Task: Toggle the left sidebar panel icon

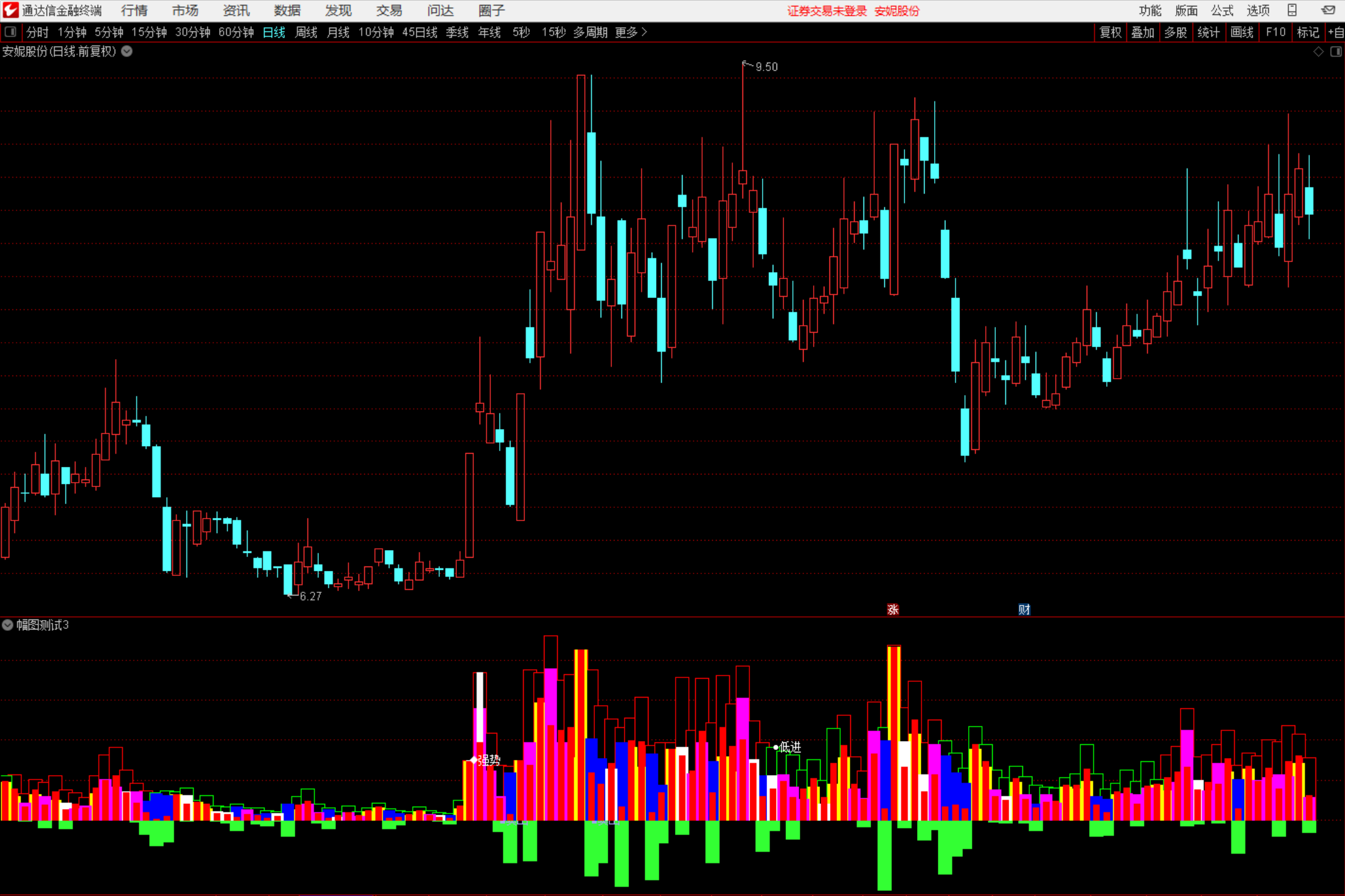Action: click(x=11, y=32)
